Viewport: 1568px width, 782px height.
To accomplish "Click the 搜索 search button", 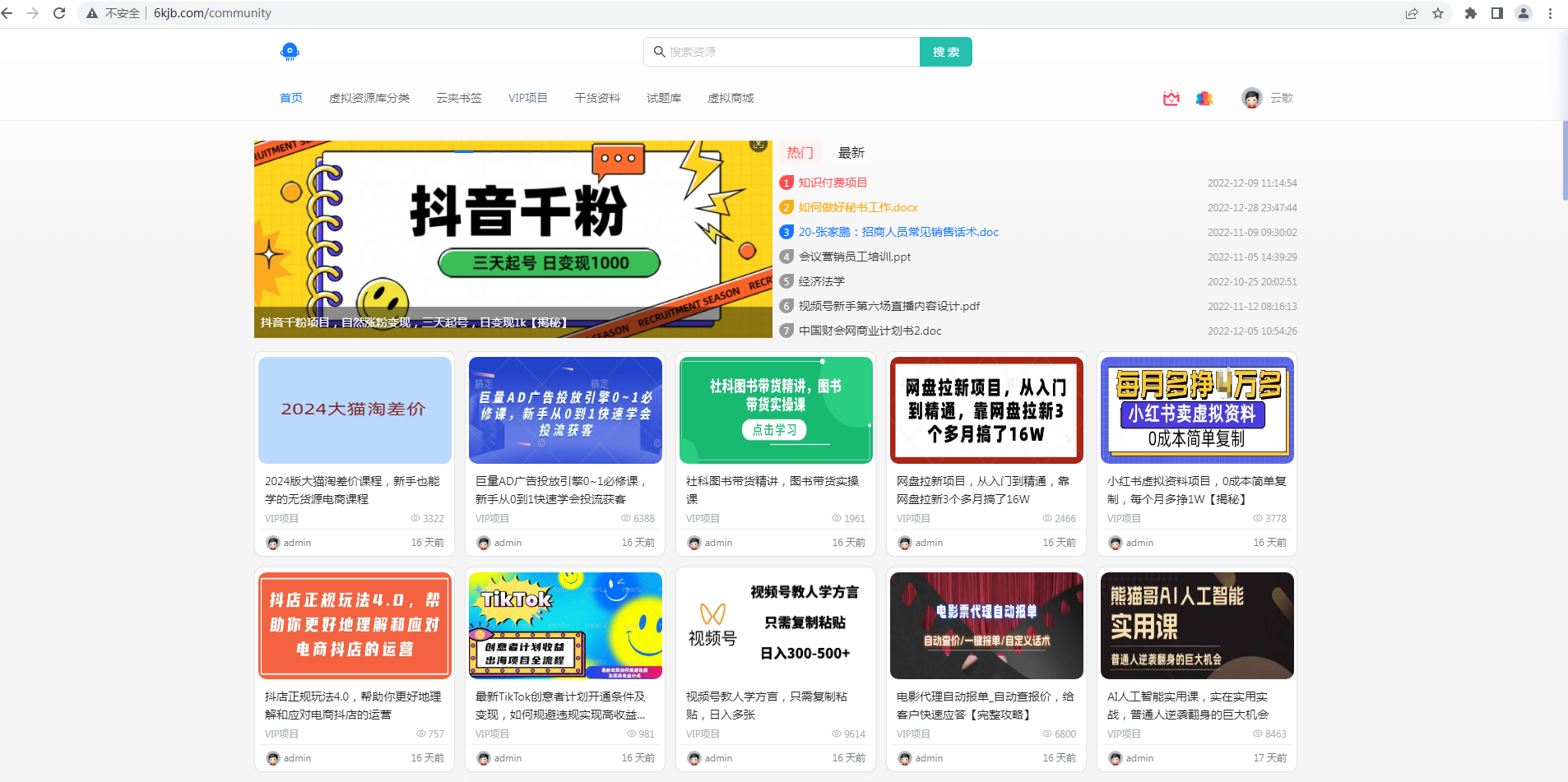I will 946,52.
